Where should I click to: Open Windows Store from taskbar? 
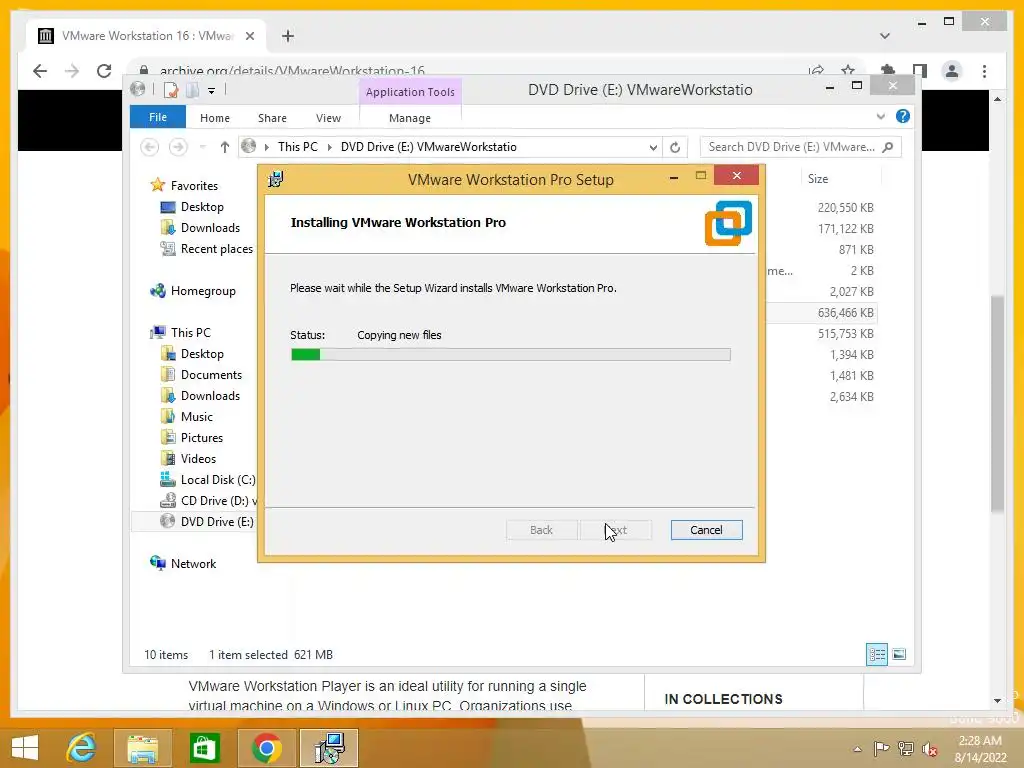pyautogui.click(x=204, y=748)
